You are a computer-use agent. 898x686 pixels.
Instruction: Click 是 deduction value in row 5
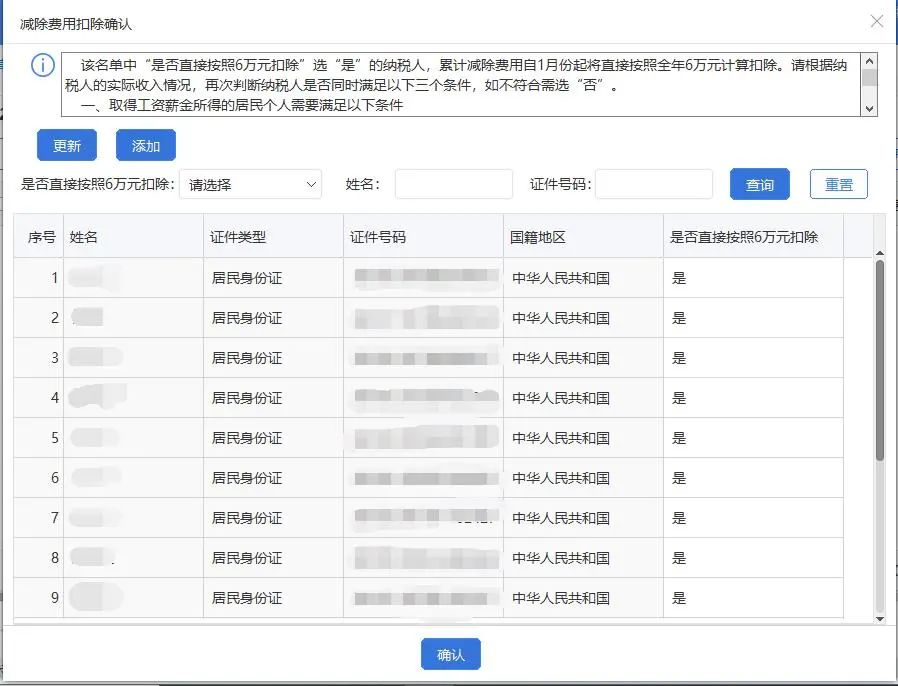[679, 438]
